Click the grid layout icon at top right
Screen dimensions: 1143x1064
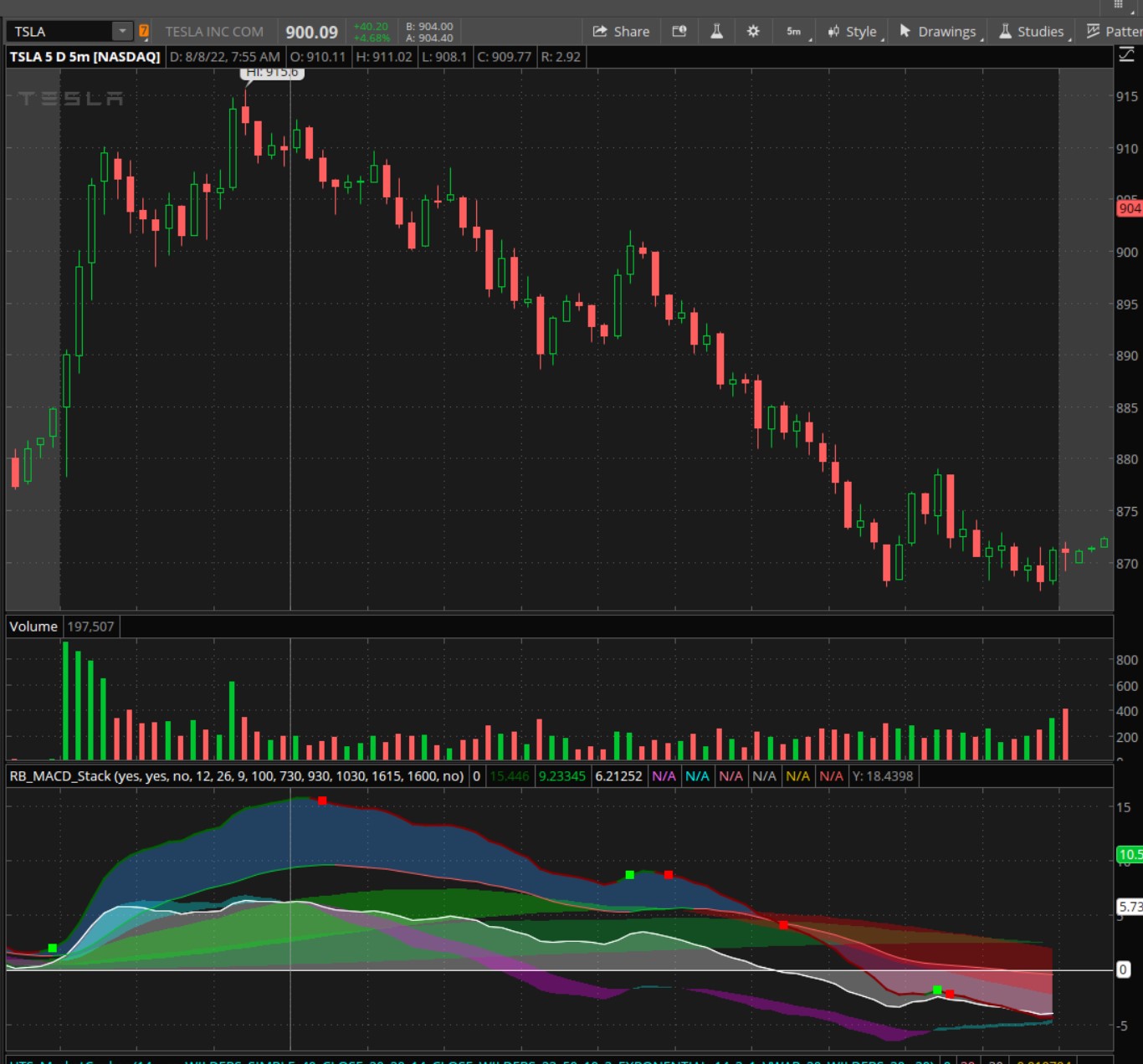click(1118, 5)
